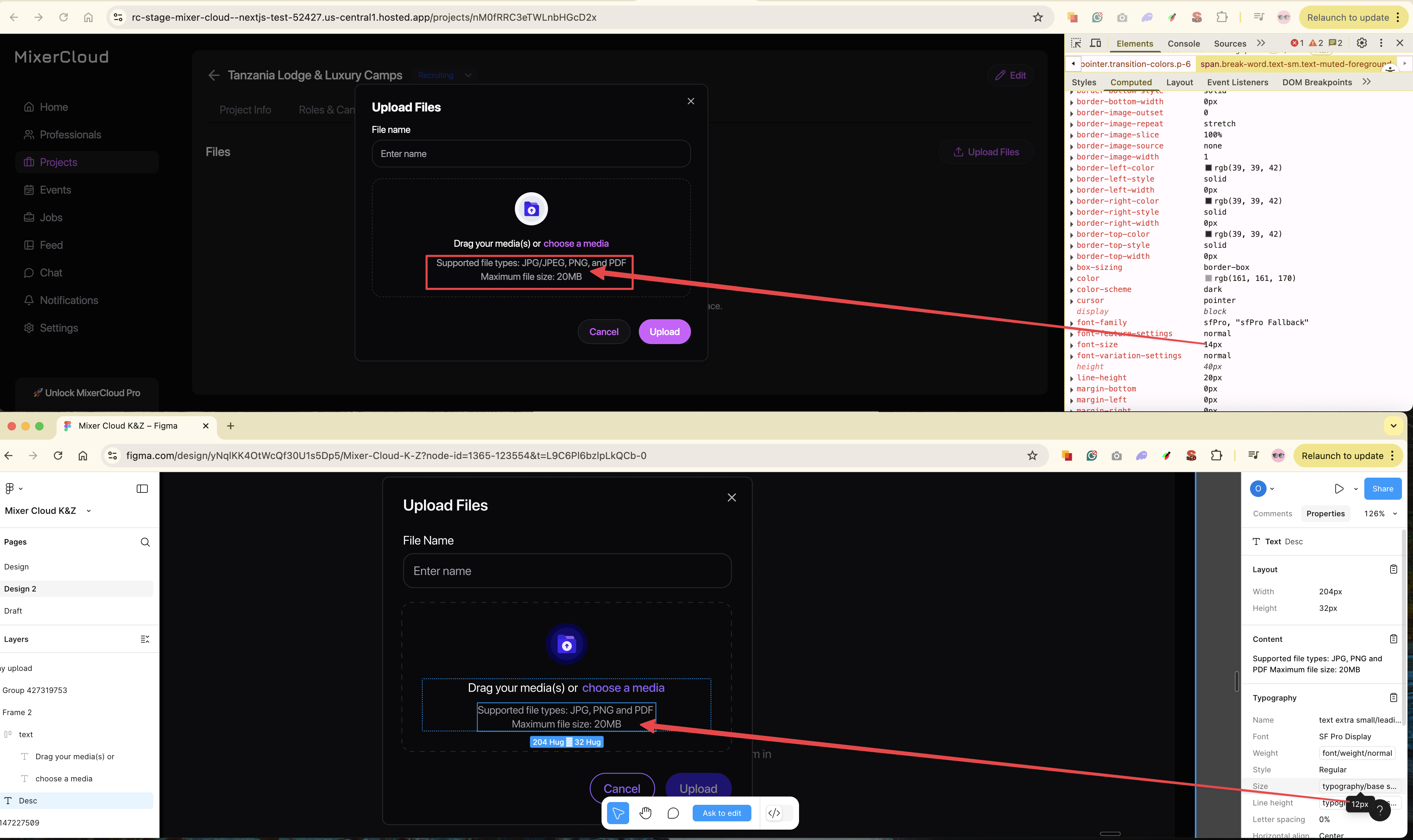Click the Enter name input field
Screen dimensions: 1413x840
tap(531, 154)
